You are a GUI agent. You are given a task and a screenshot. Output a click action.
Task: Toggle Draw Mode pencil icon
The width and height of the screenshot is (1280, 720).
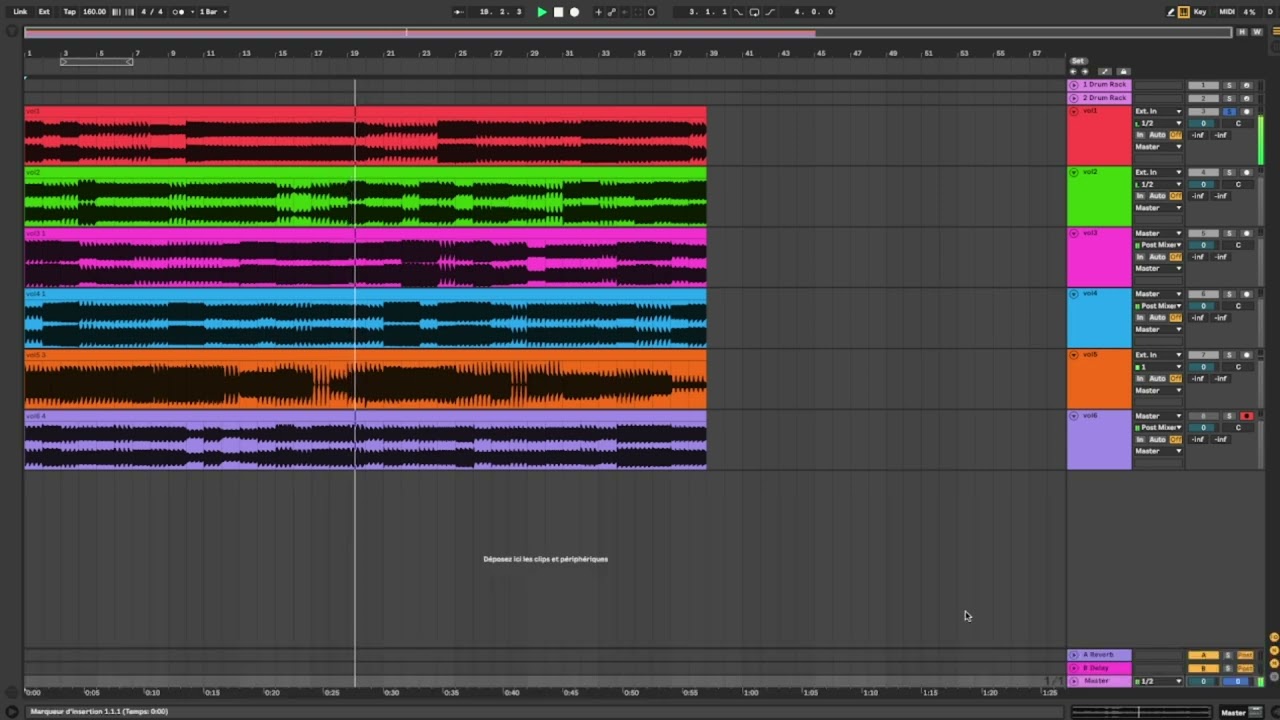tap(1171, 12)
